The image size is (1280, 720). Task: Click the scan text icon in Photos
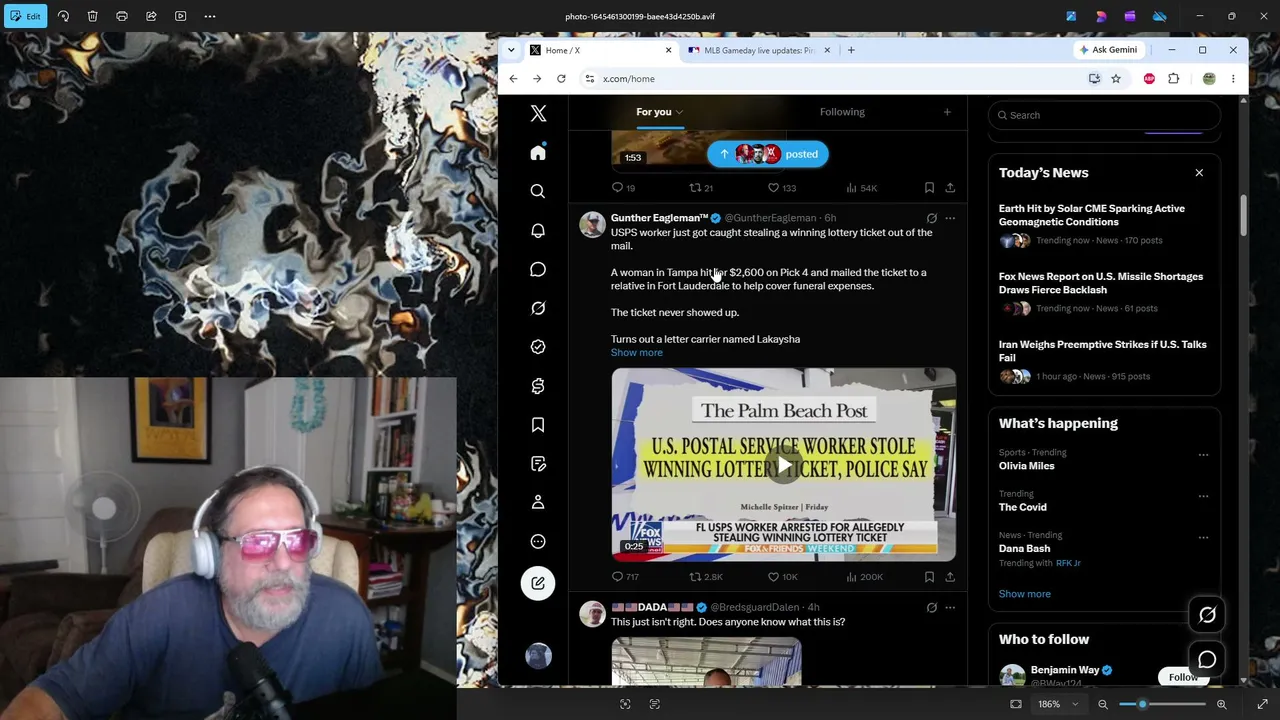click(655, 704)
